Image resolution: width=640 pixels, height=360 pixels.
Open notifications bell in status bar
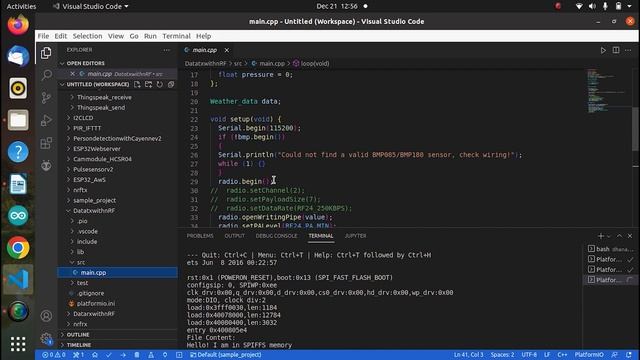[629, 355]
